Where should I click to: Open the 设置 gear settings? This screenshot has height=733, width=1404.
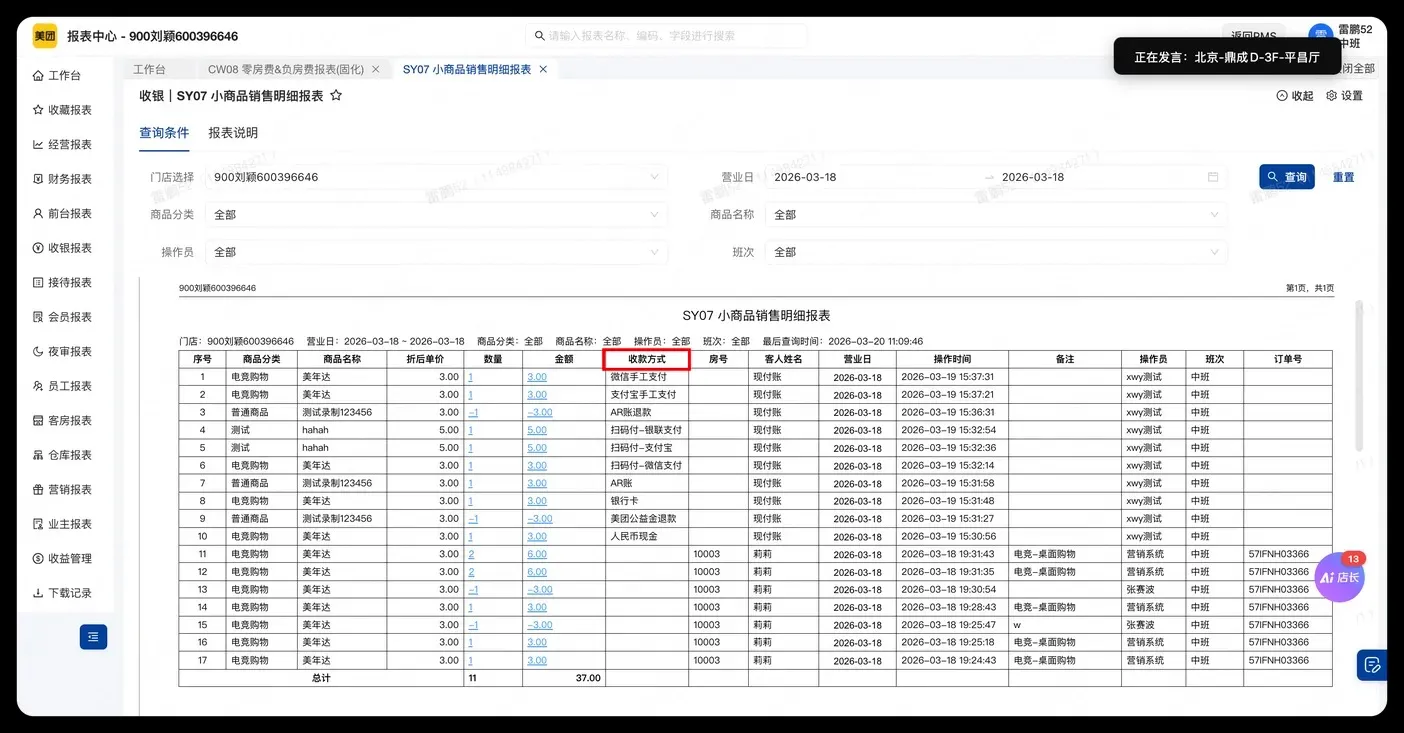[x=1343, y=95]
